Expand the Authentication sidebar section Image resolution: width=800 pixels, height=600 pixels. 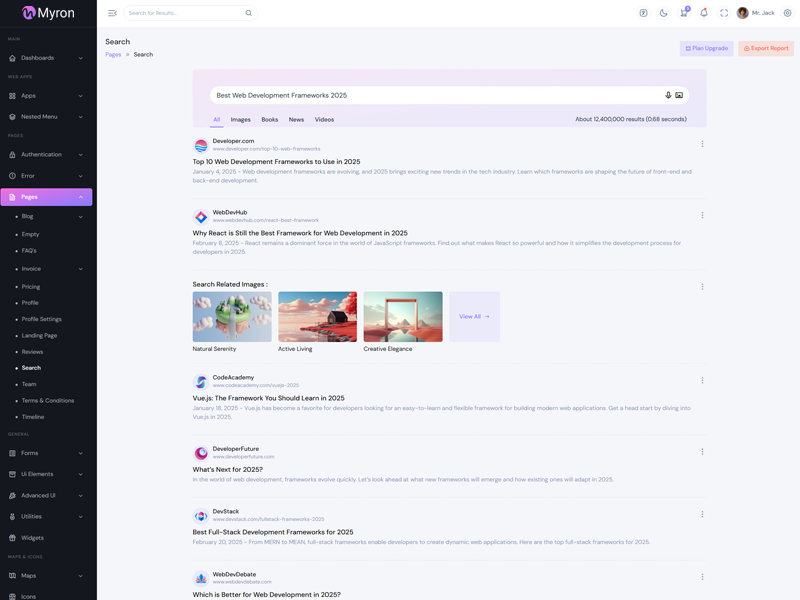[x=48, y=155]
